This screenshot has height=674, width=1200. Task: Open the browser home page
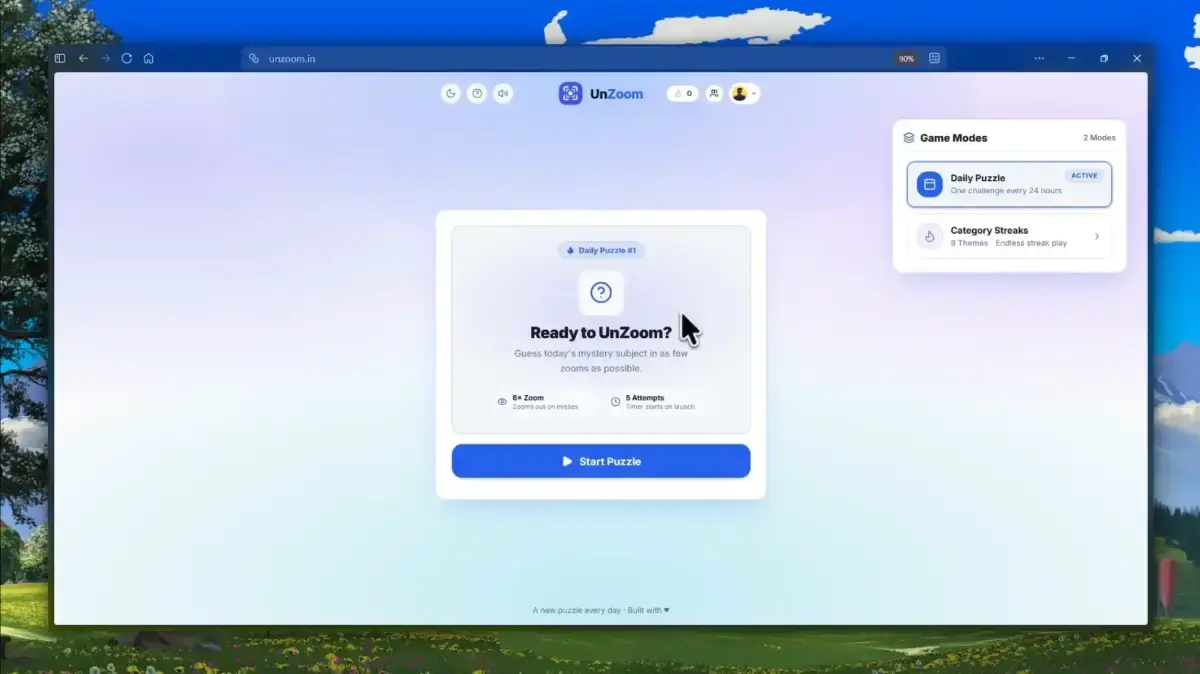(x=149, y=58)
